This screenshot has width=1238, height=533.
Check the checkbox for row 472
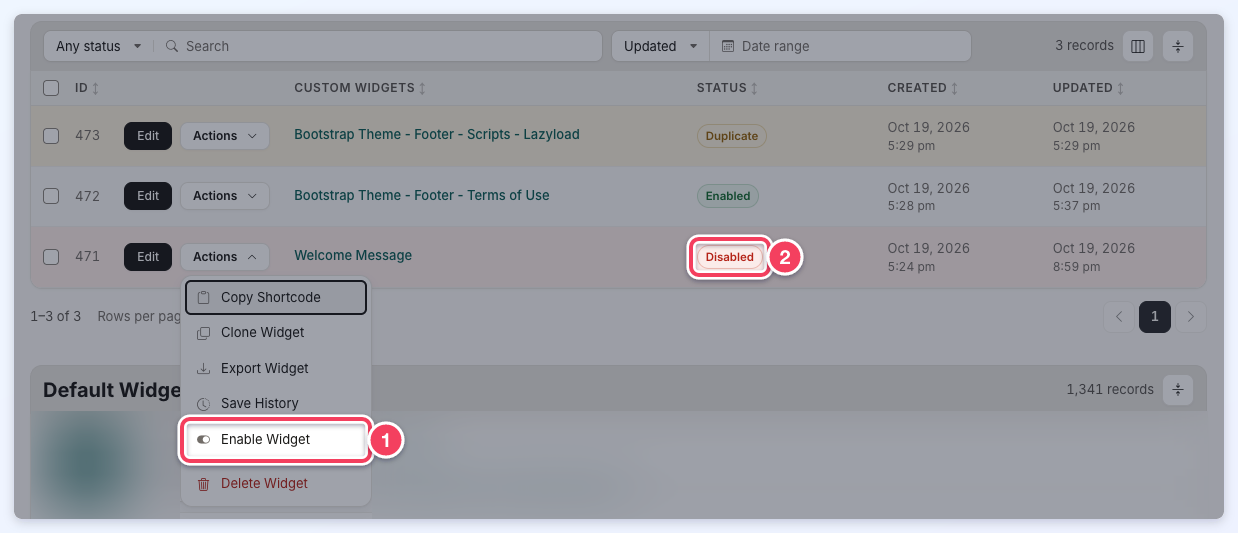click(x=51, y=196)
